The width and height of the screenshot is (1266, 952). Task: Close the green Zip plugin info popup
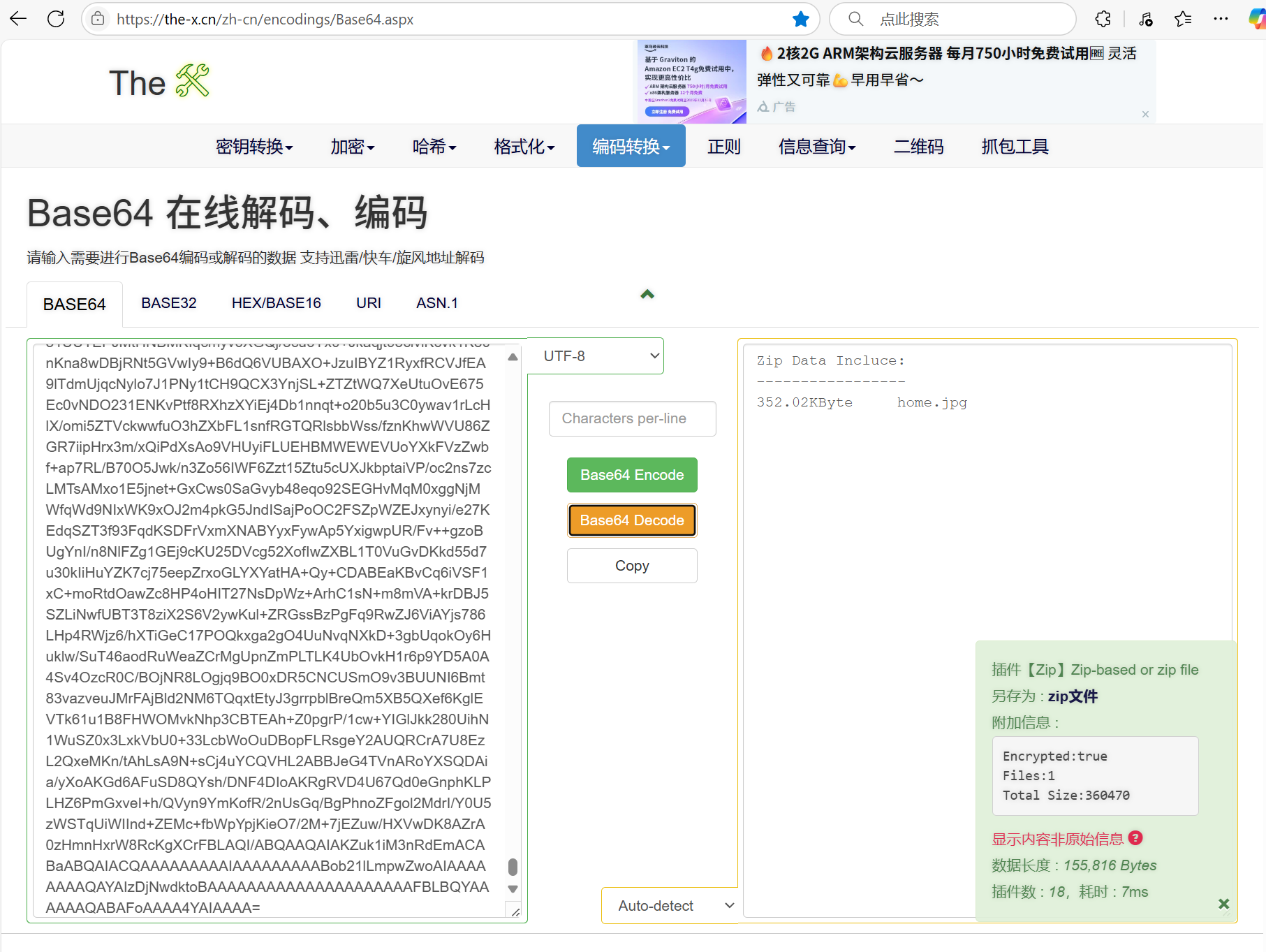tap(1223, 904)
